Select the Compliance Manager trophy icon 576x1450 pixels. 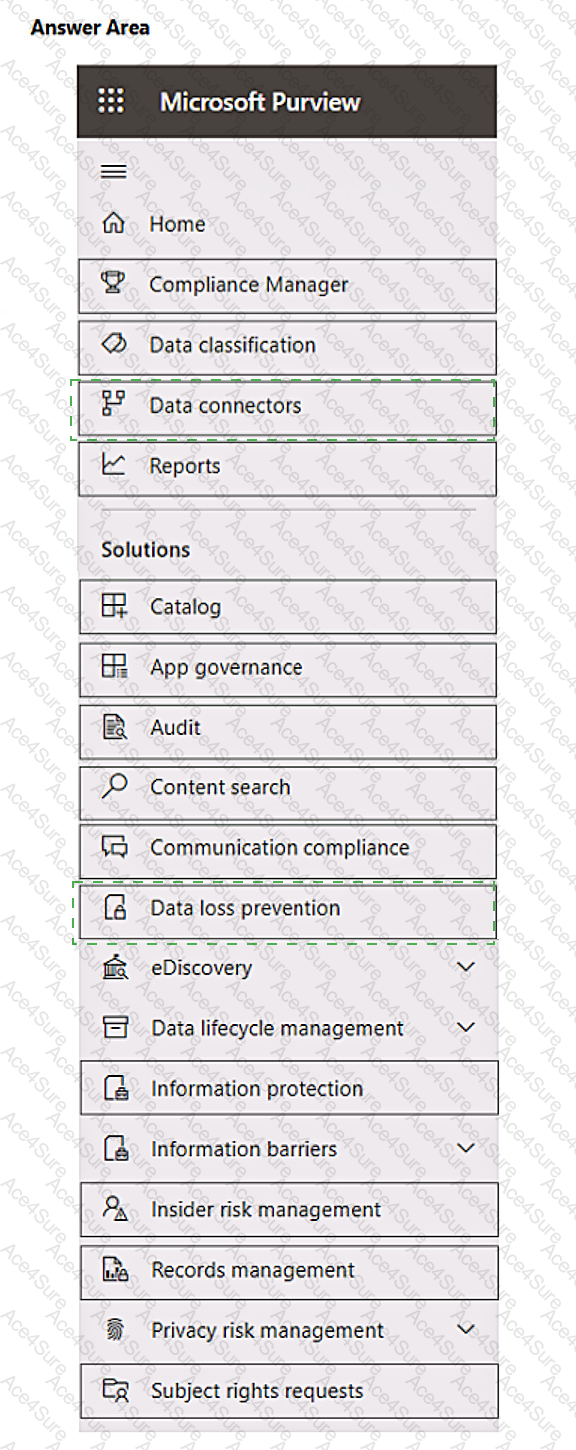114,284
